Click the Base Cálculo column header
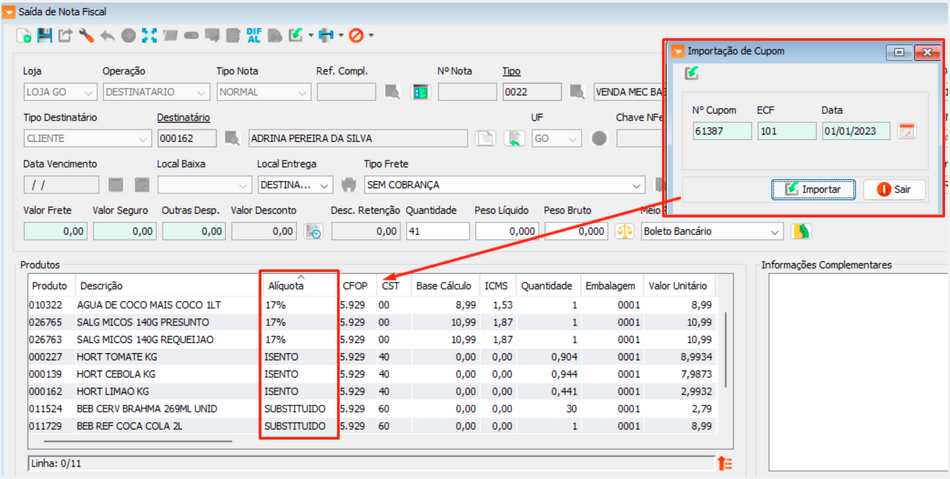Image resolution: width=950 pixels, height=479 pixels. (445, 285)
